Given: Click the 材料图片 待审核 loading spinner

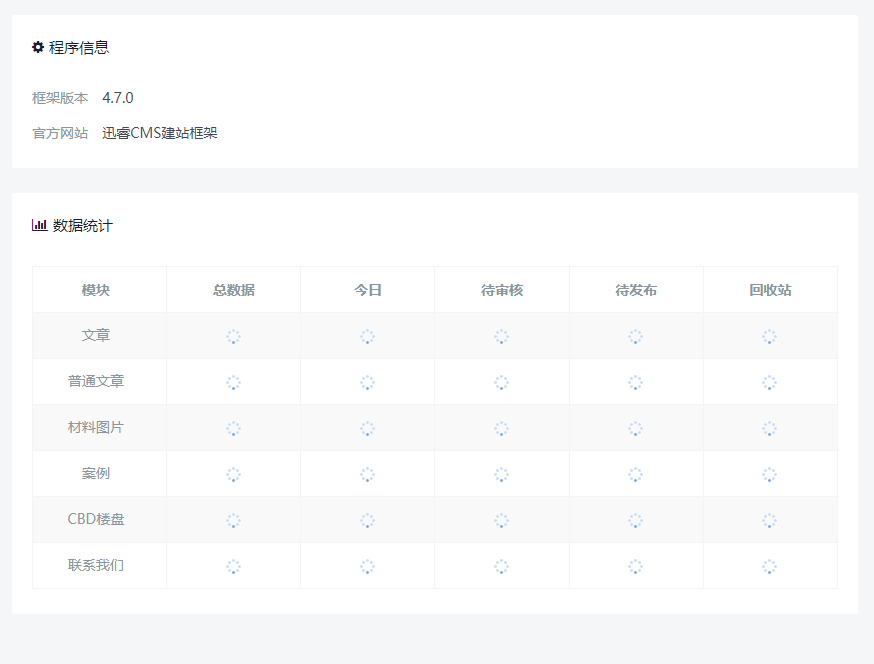Looking at the screenshot, I should (502, 429).
